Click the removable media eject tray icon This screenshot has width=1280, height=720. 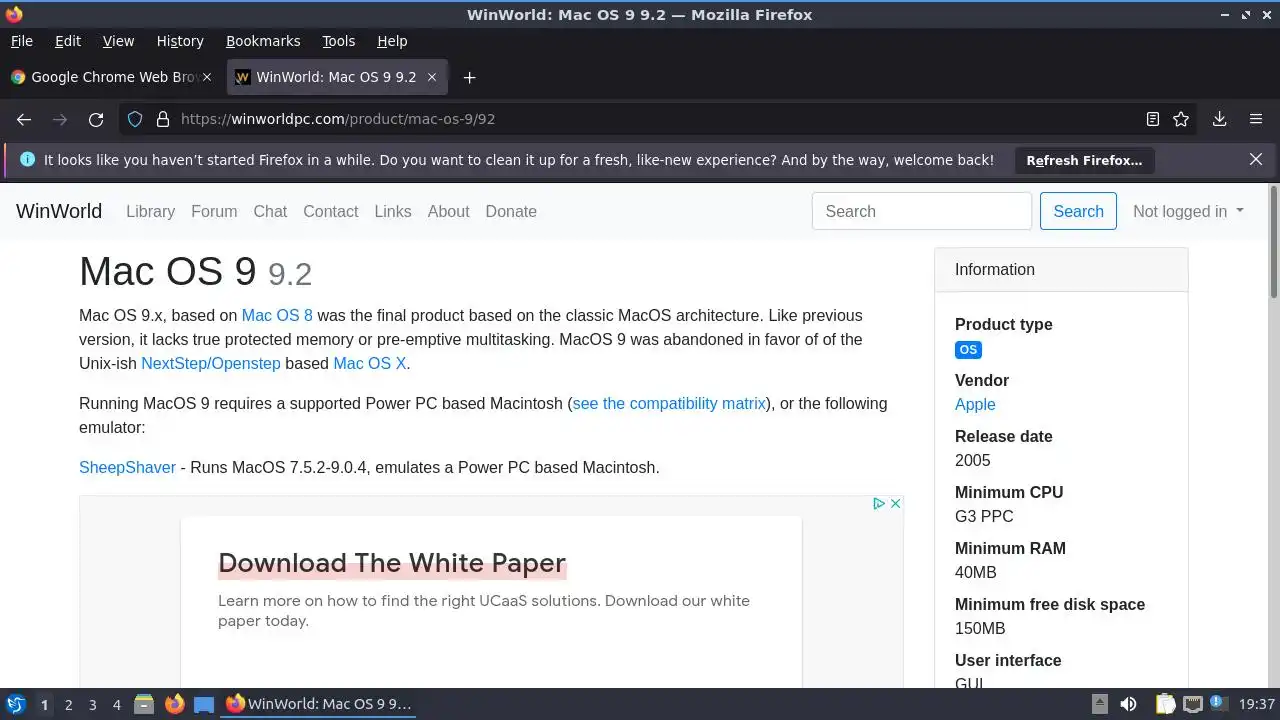tap(1099, 704)
